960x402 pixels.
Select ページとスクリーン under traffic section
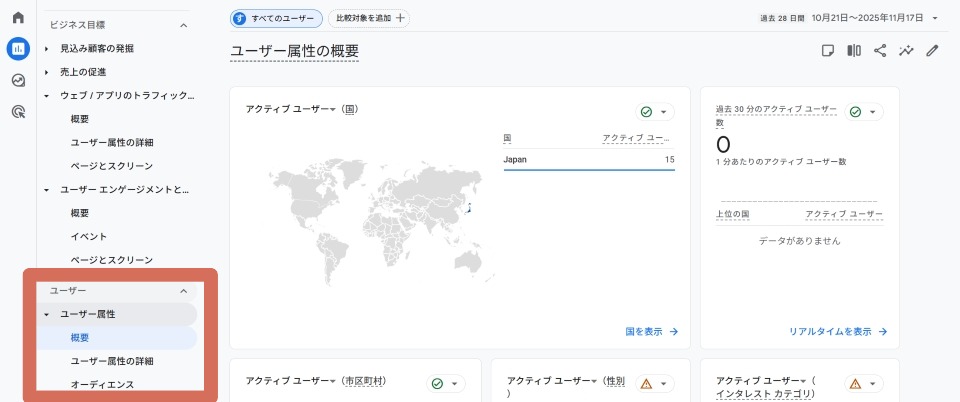pos(111,165)
